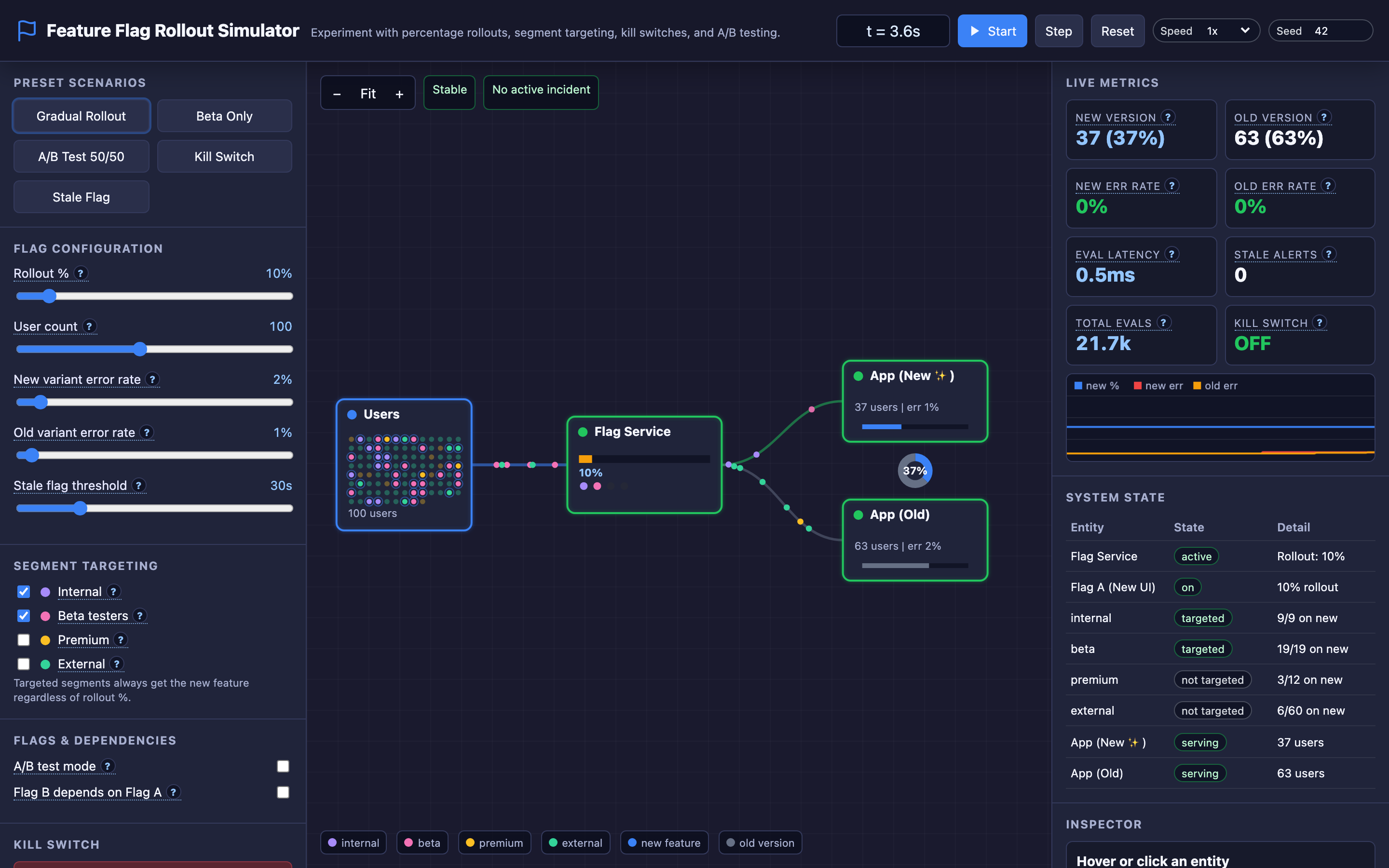The width and height of the screenshot is (1389, 868).
Task: Open the Speed dropdown
Action: [x=1228, y=31]
